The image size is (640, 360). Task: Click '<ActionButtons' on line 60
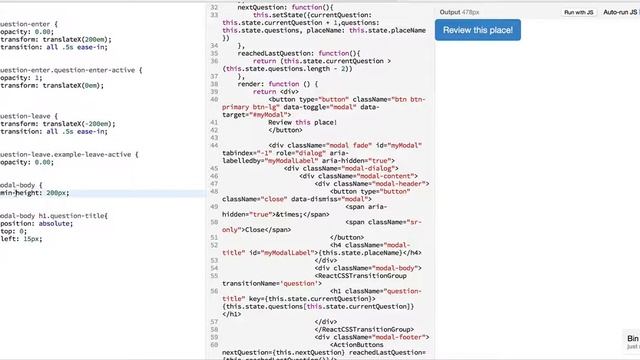(x=357, y=345)
